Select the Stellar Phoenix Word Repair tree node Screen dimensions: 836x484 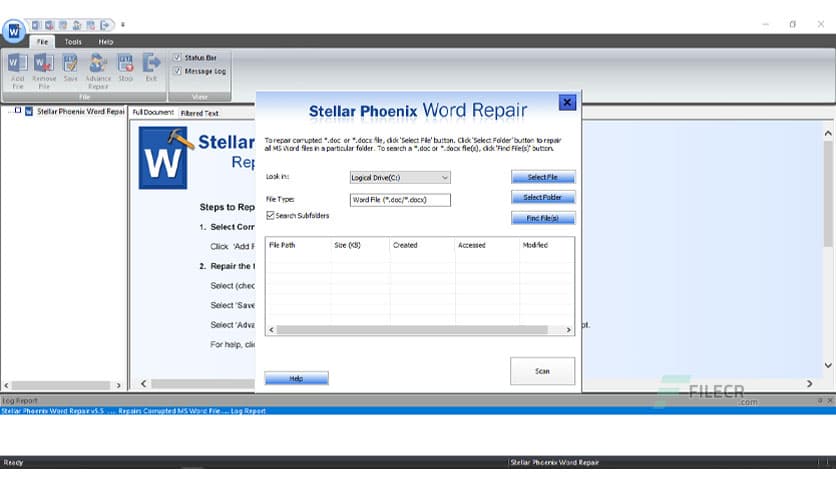click(x=81, y=111)
